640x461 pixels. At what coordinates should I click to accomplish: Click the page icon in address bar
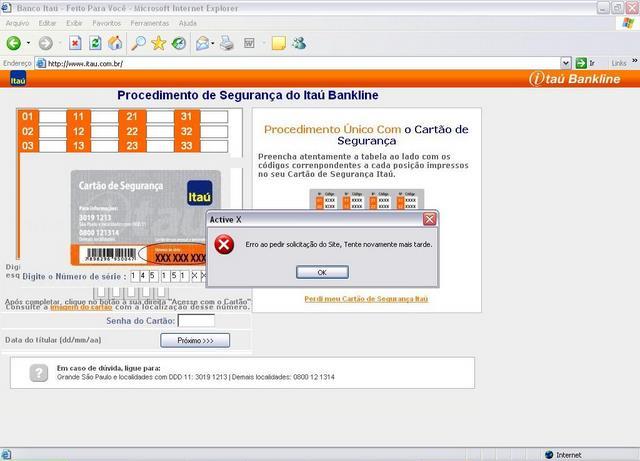pos(40,63)
